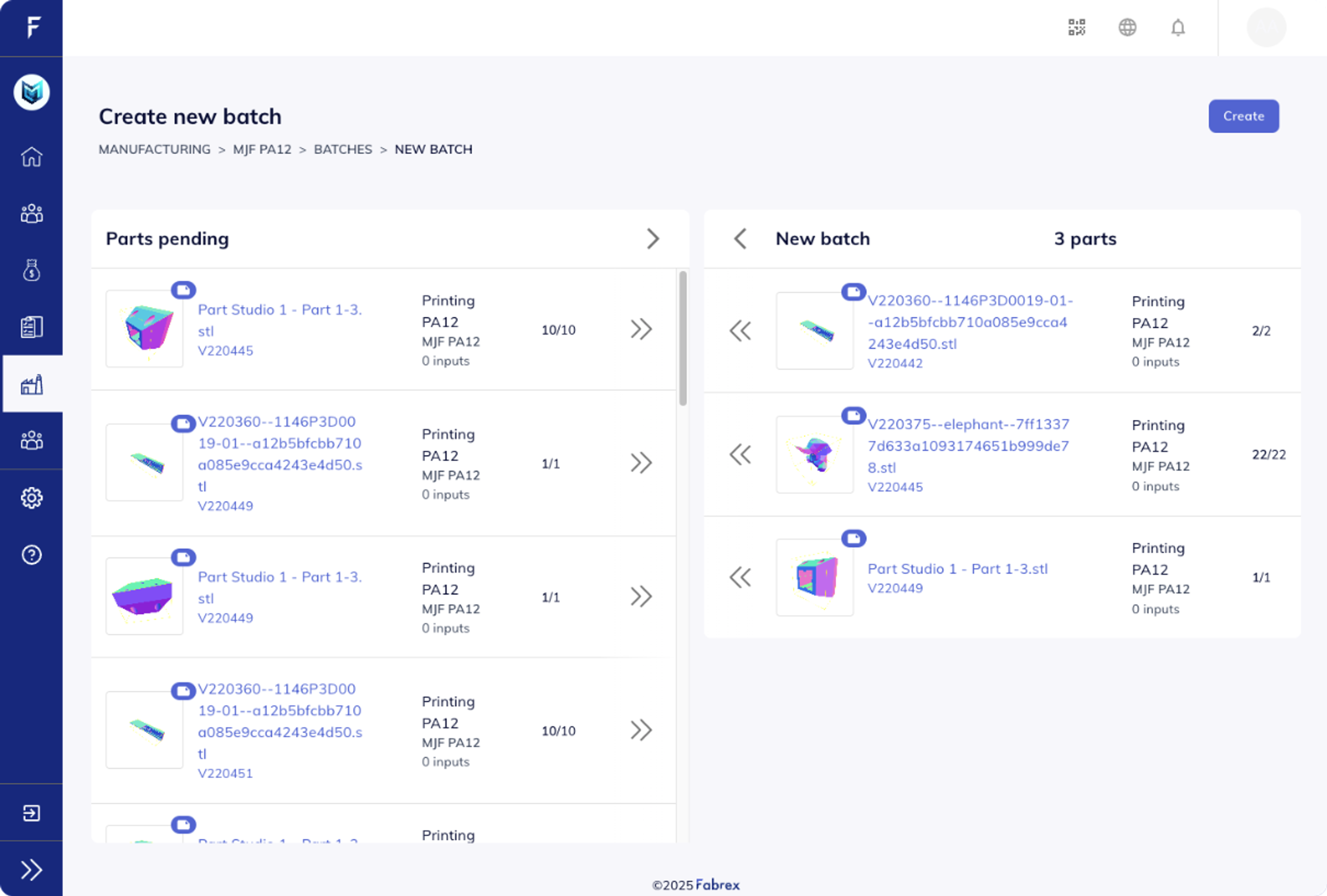Add pending part V220451 to the batch

coord(641,730)
